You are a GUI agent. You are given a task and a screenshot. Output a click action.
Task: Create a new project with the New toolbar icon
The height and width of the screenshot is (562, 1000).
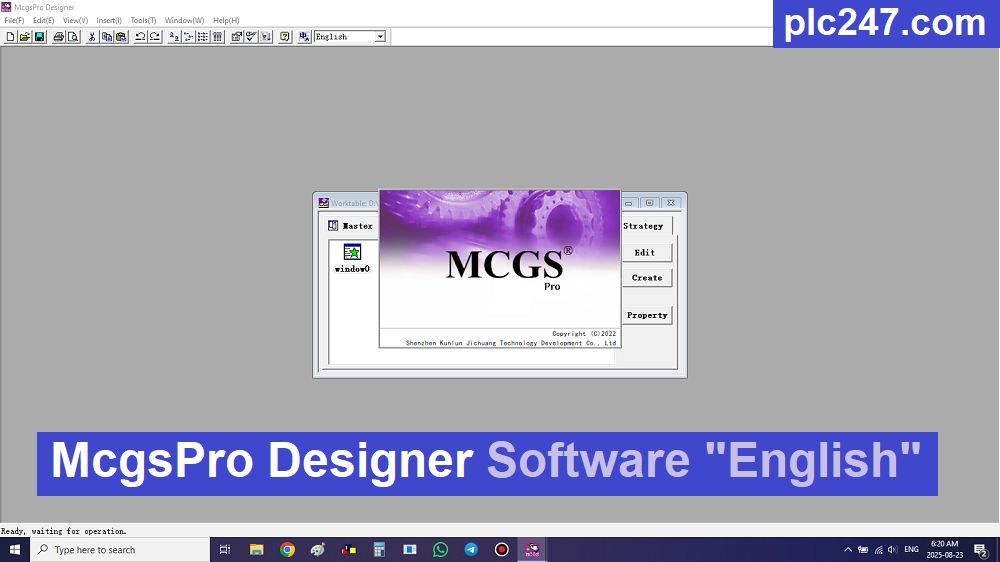tap(10, 37)
